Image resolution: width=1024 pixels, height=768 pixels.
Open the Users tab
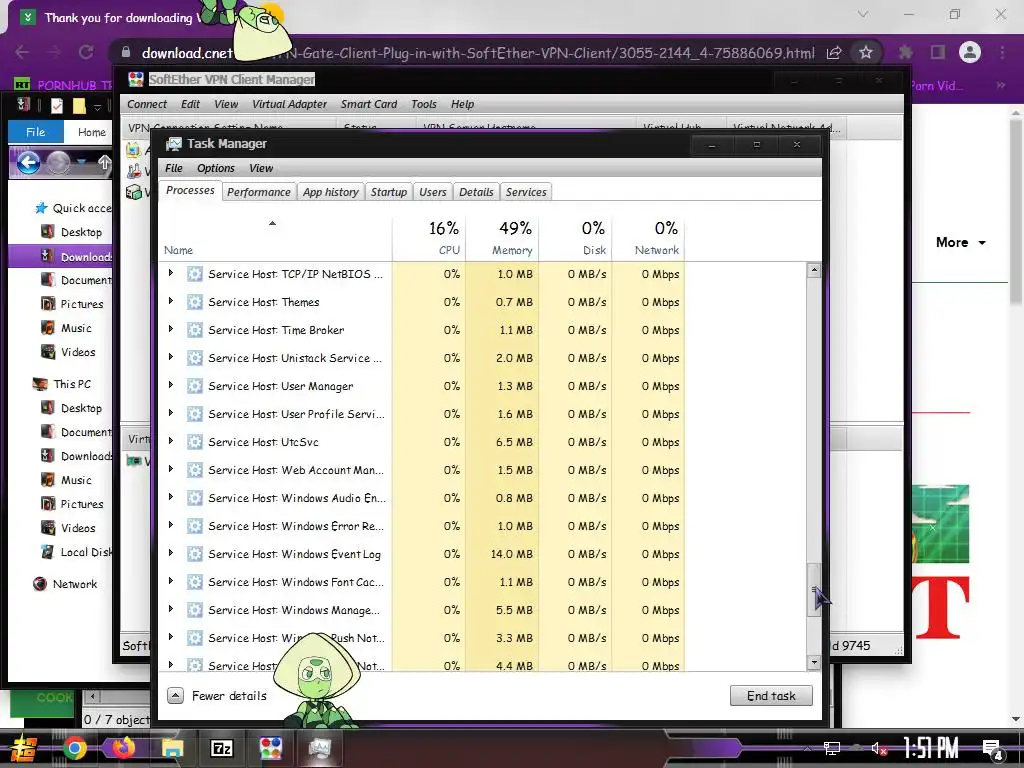(x=432, y=192)
